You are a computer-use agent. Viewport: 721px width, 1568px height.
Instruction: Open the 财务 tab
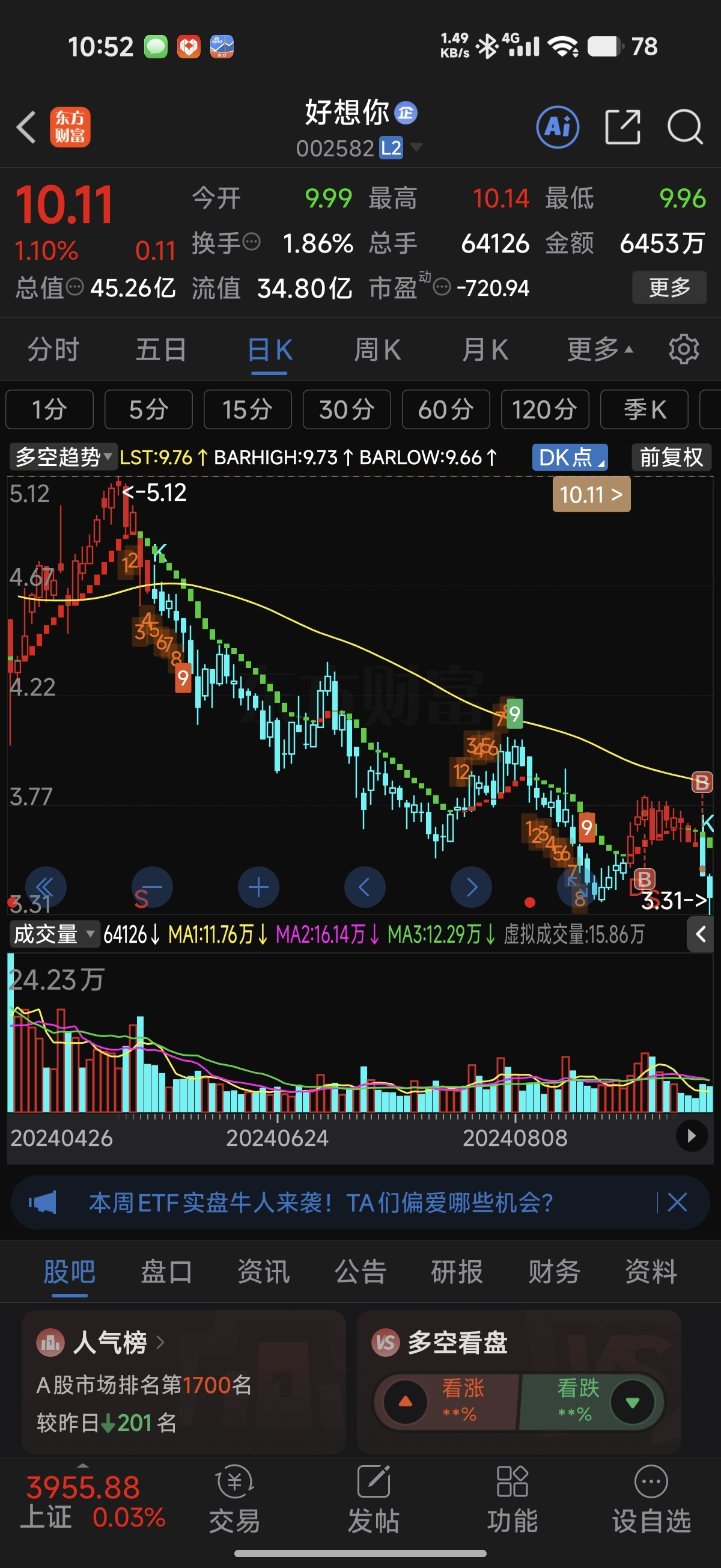[555, 1272]
